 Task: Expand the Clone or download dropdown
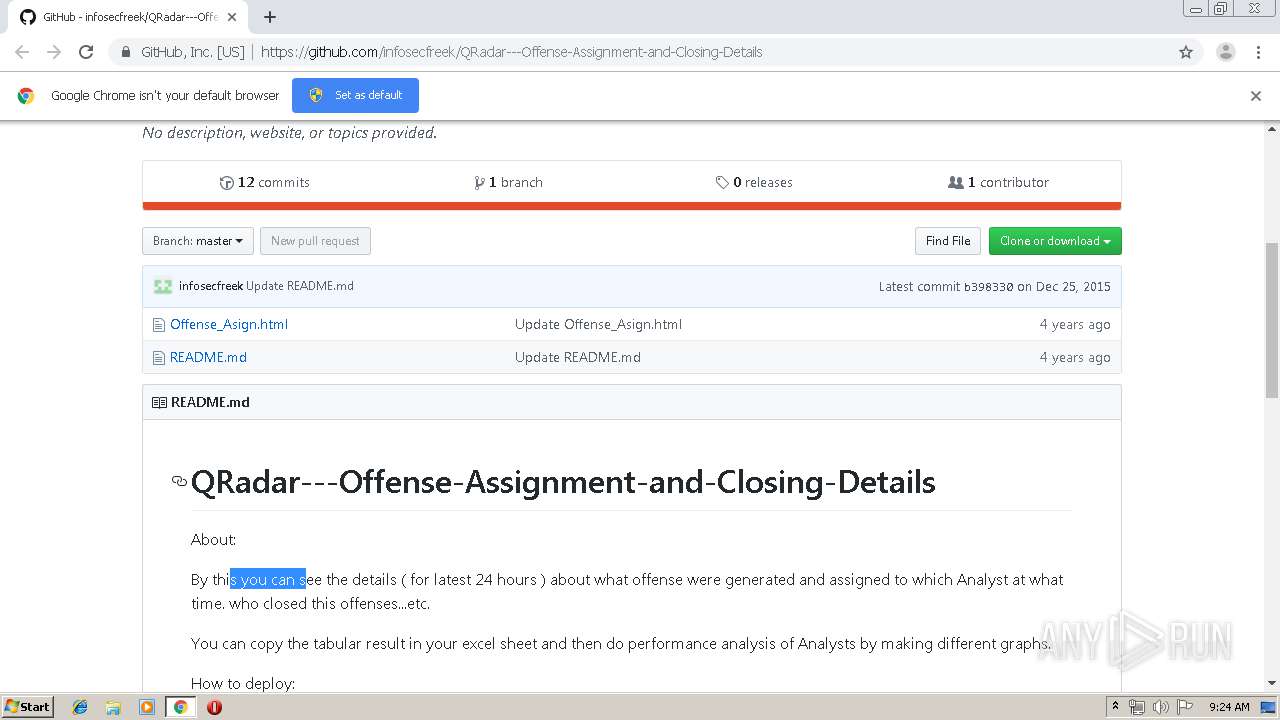tap(1055, 241)
